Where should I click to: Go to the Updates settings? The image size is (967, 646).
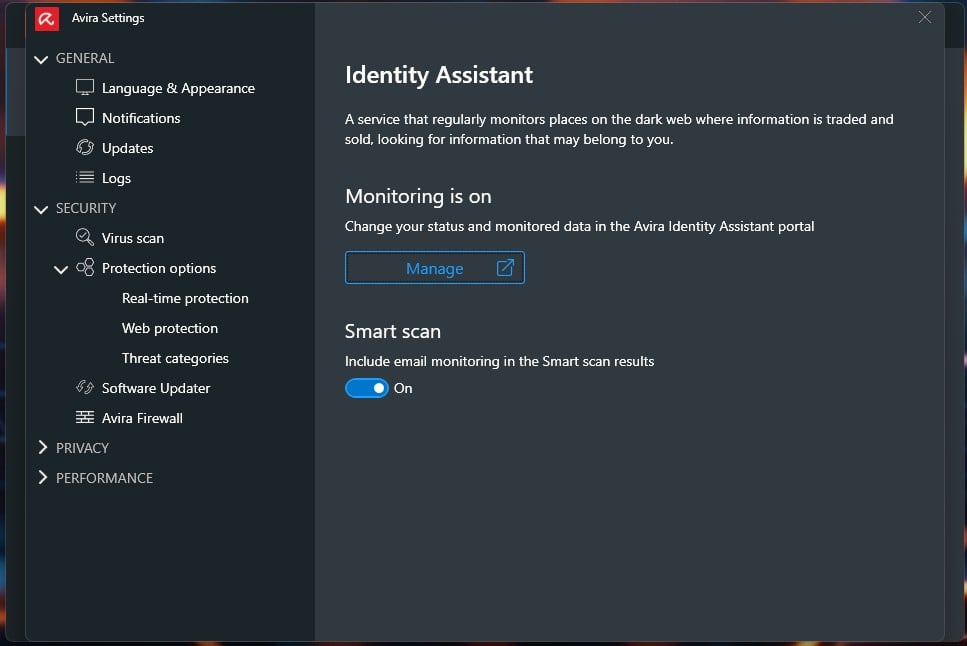point(128,148)
